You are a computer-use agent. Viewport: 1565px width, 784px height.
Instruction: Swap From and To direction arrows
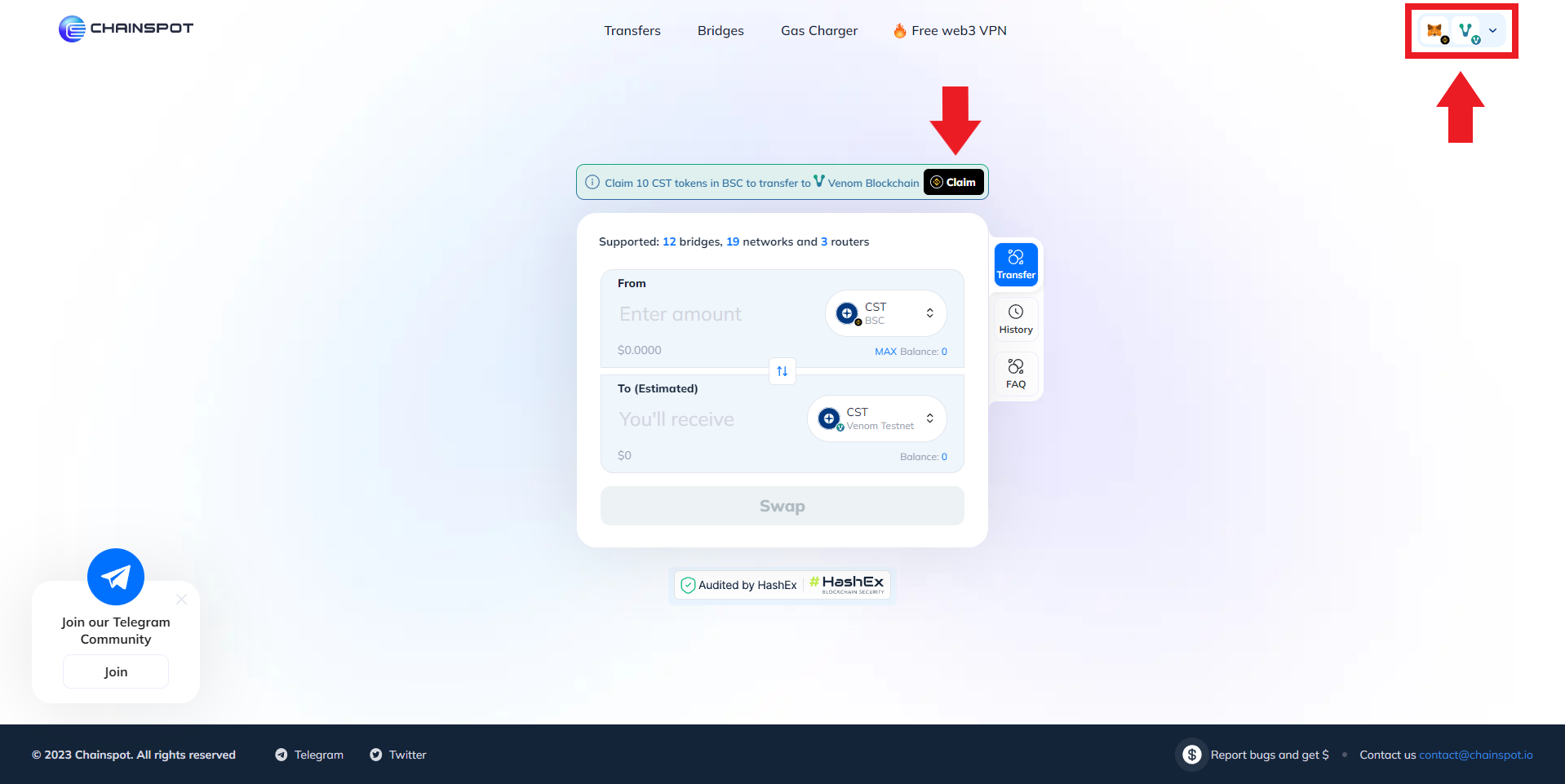click(782, 371)
